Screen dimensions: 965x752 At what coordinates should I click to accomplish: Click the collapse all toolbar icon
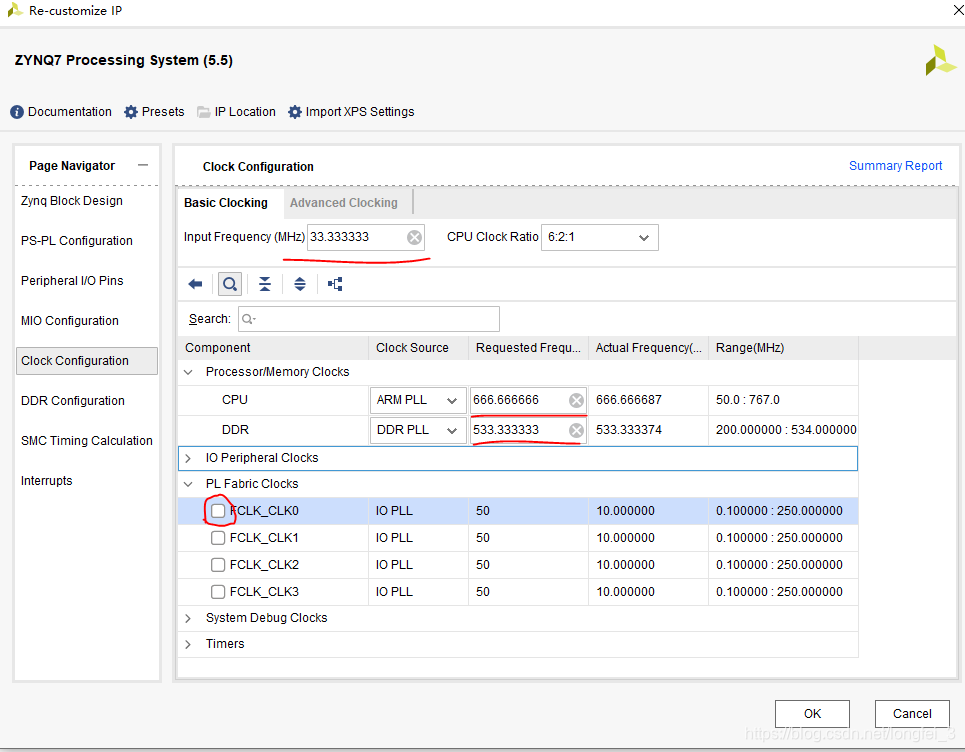tap(265, 284)
